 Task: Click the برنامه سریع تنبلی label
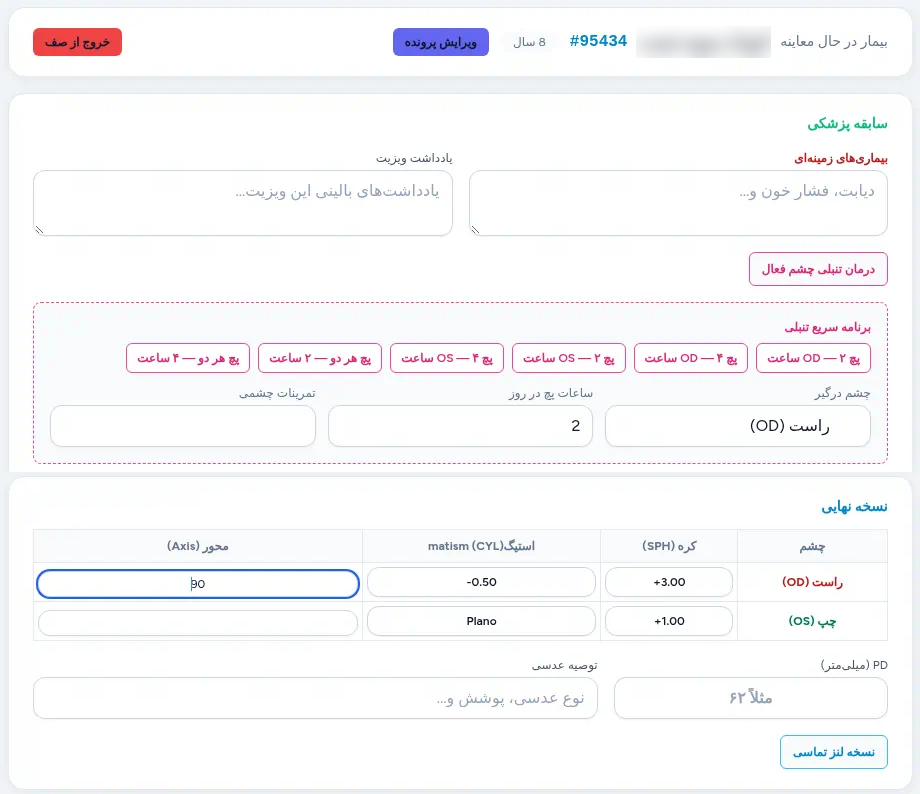coord(827,327)
